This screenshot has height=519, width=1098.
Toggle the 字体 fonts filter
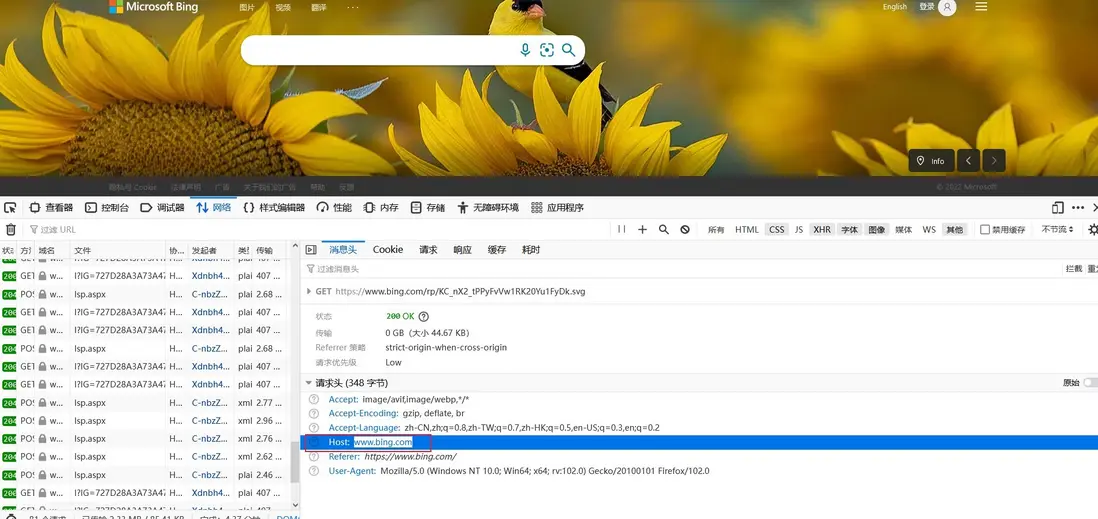click(849, 230)
